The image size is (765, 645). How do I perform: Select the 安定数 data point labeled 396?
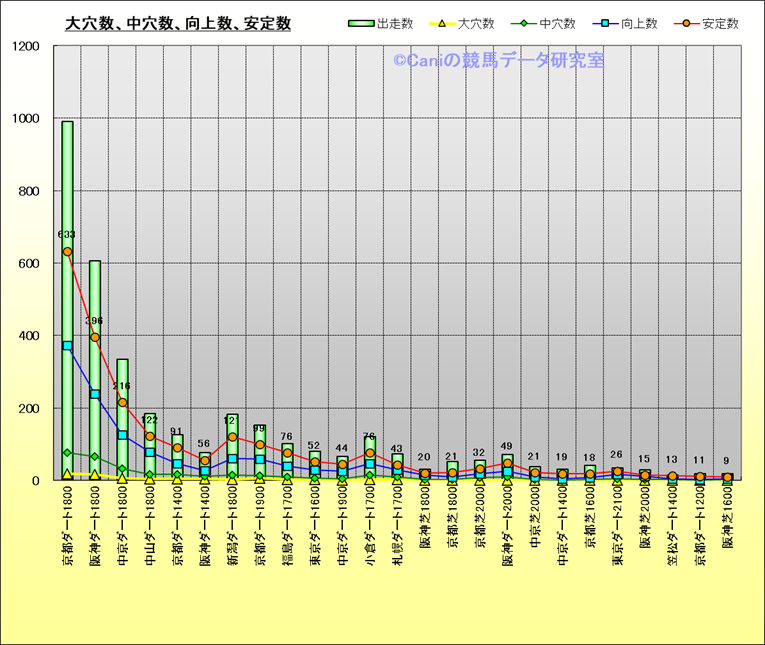95,337
